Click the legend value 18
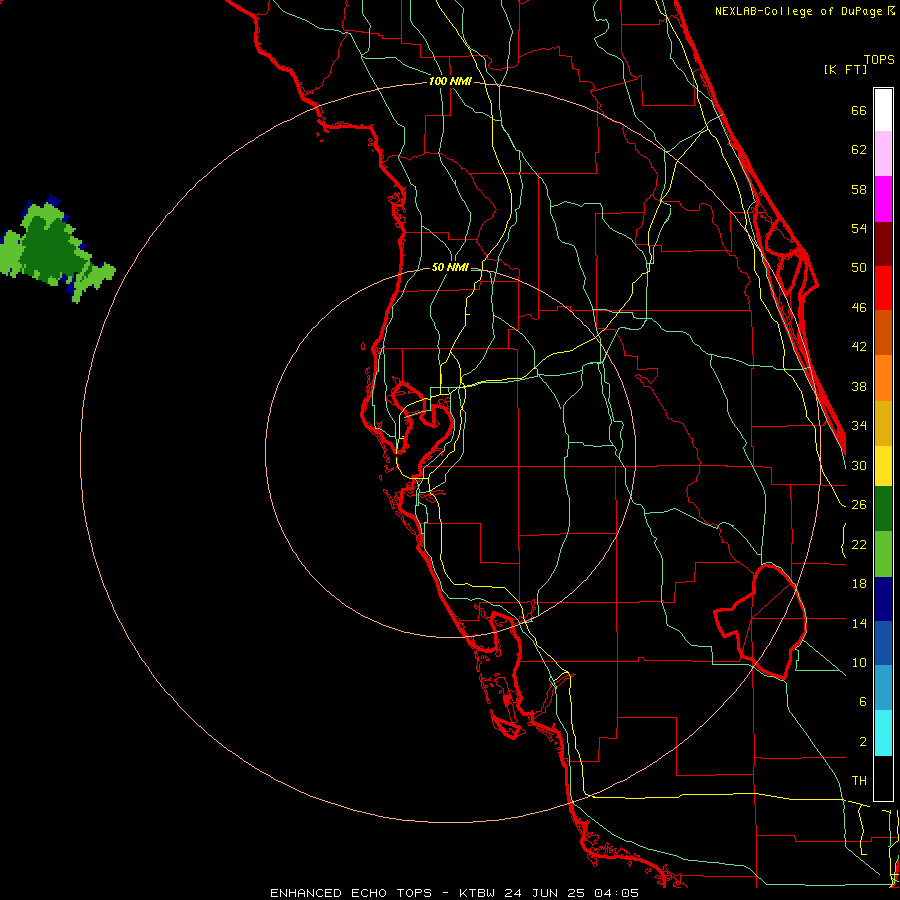The image size is (900, 900). click(x=859, y=584)
